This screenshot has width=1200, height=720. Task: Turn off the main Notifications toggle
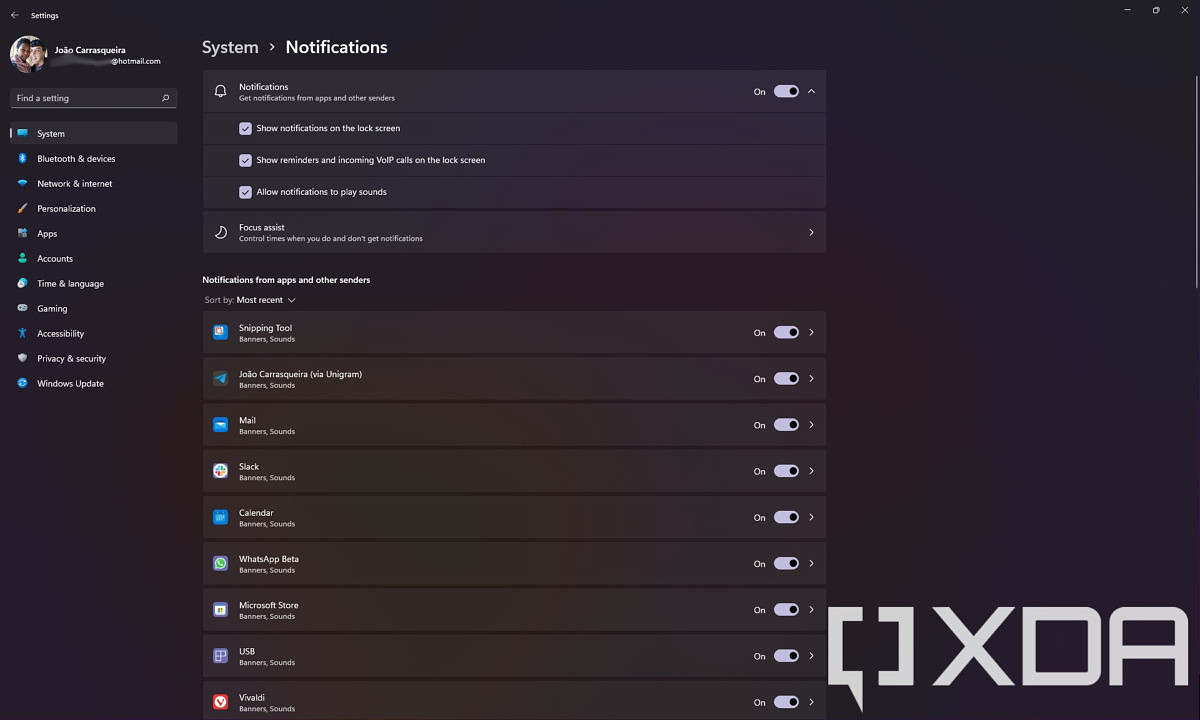point(786,91)
